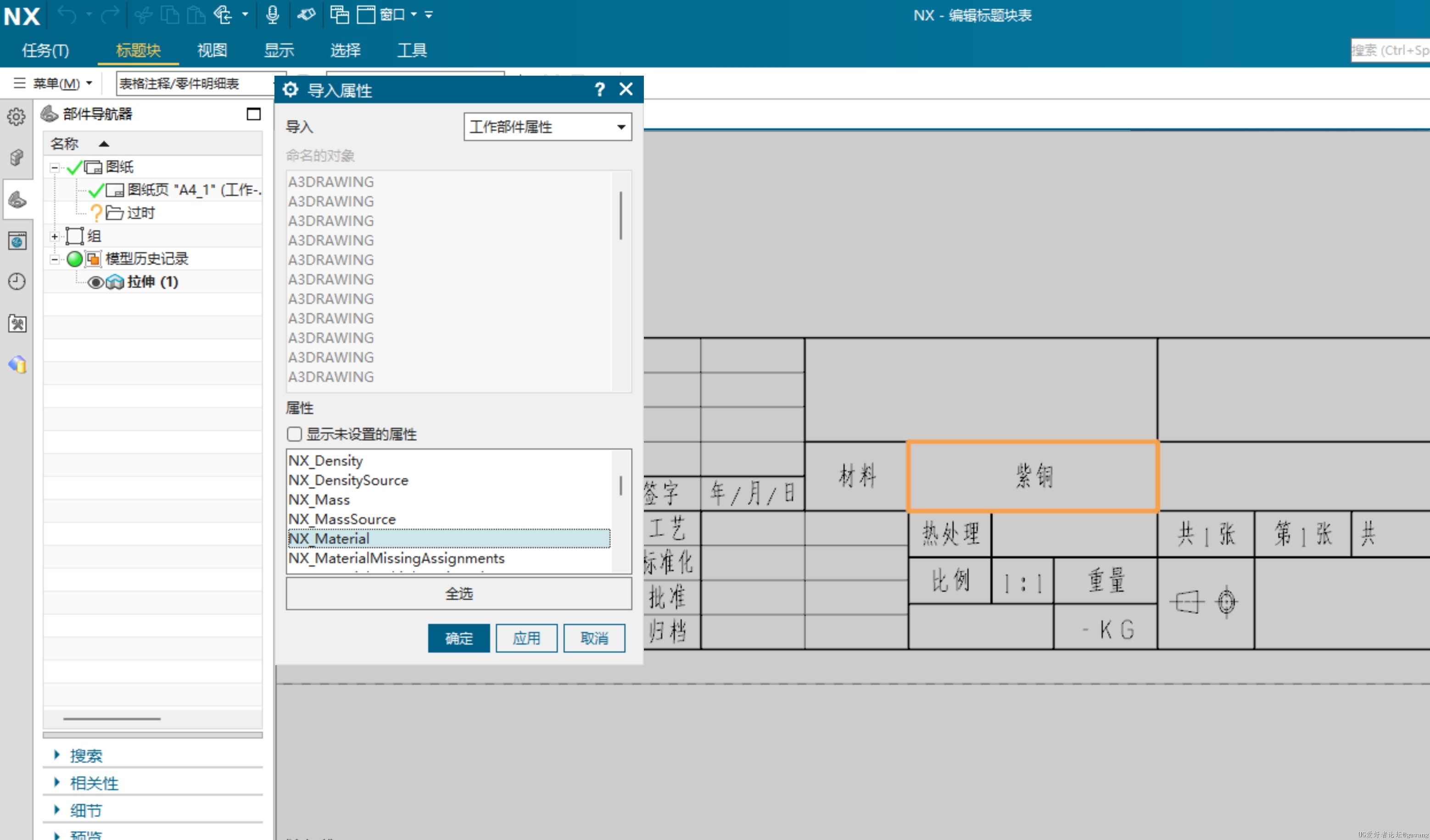
Task: Maximize the 部件导航器 panel
Action: (254, 114)
